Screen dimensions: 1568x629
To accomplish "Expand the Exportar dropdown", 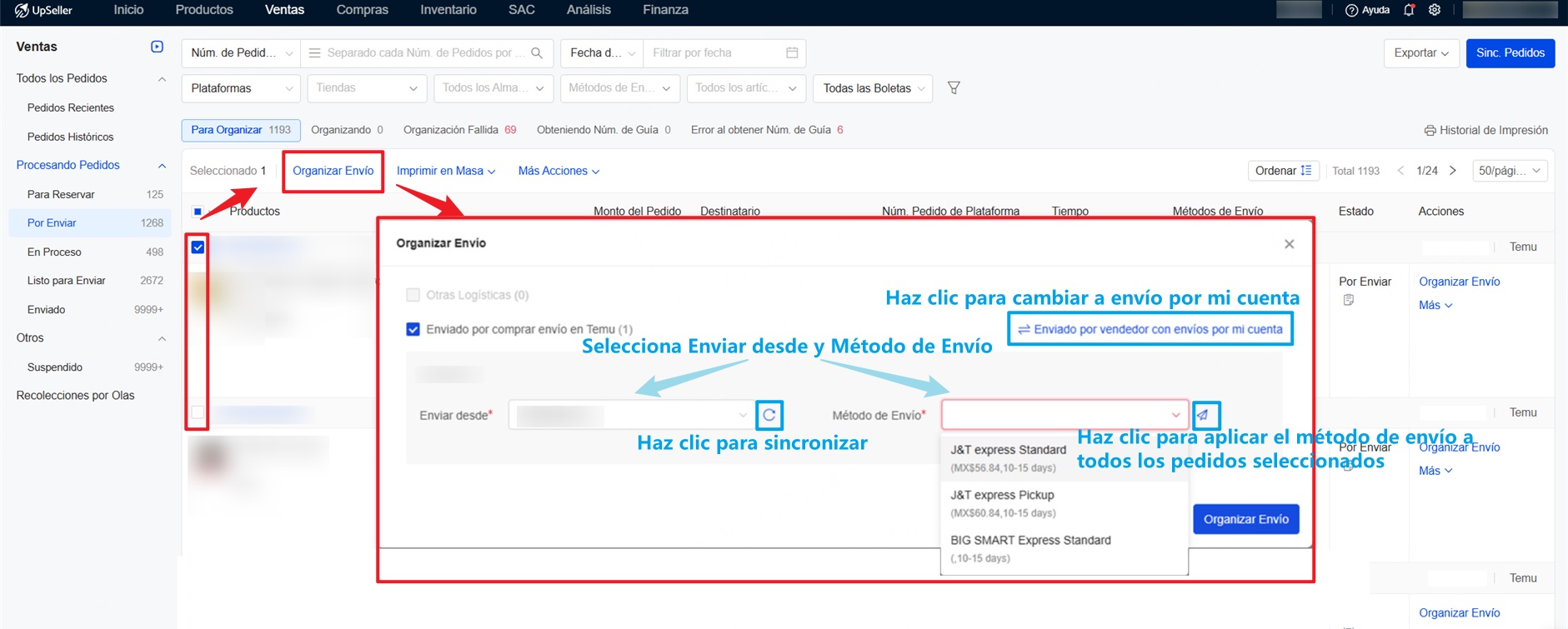I will point(1420,52).
